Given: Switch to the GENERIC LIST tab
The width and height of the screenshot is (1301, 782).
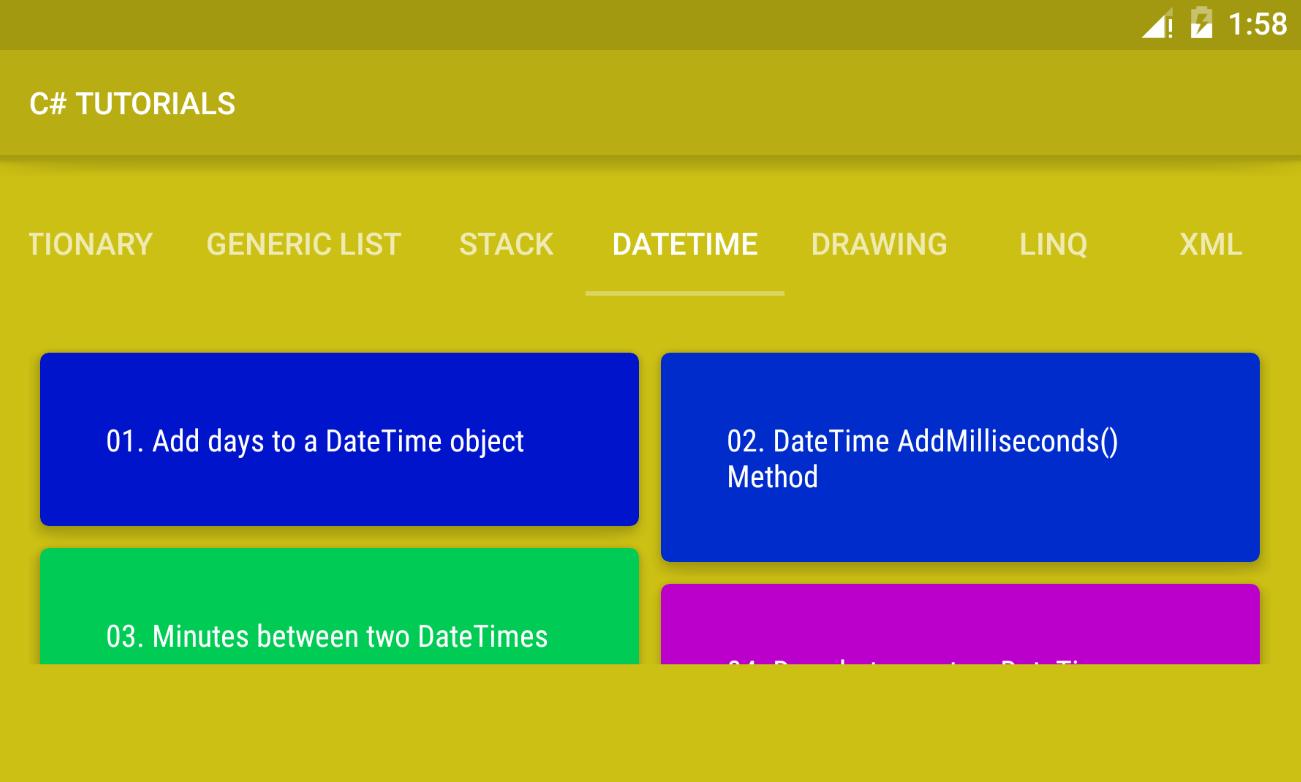Looking at the screenshot, I should click(x=303, y=244).
